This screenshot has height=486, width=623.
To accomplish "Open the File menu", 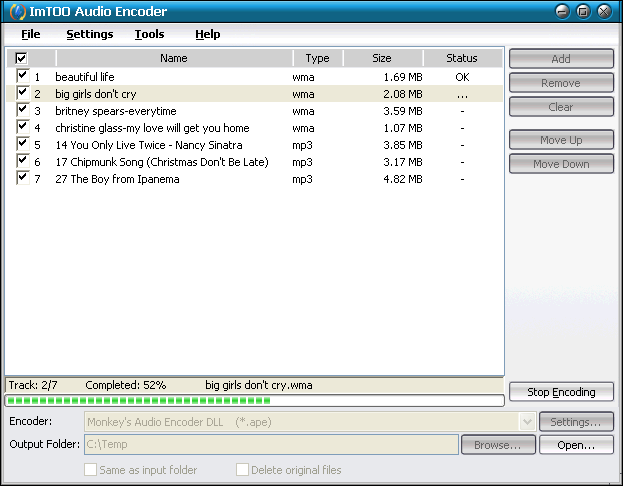I will (x=31, y=34).
